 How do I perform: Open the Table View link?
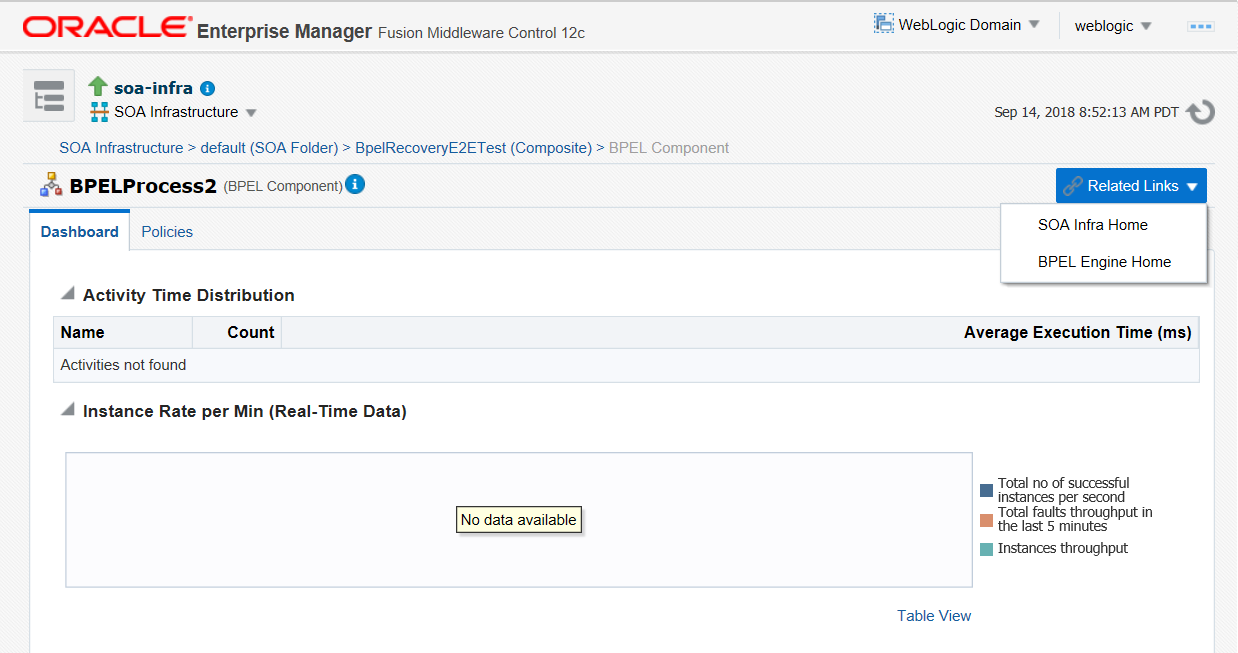click(934, 616)
